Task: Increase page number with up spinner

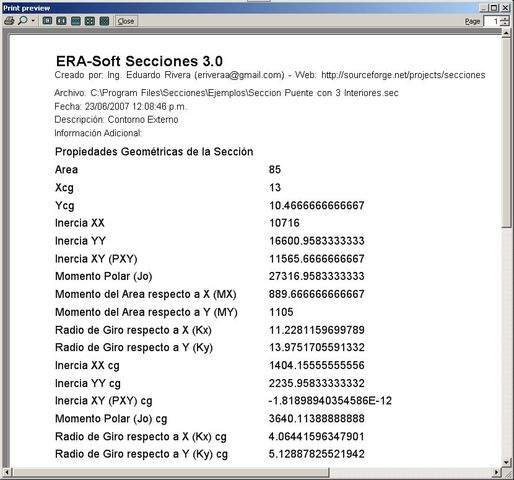Action: pyautogui.click(x=505, y=19)
